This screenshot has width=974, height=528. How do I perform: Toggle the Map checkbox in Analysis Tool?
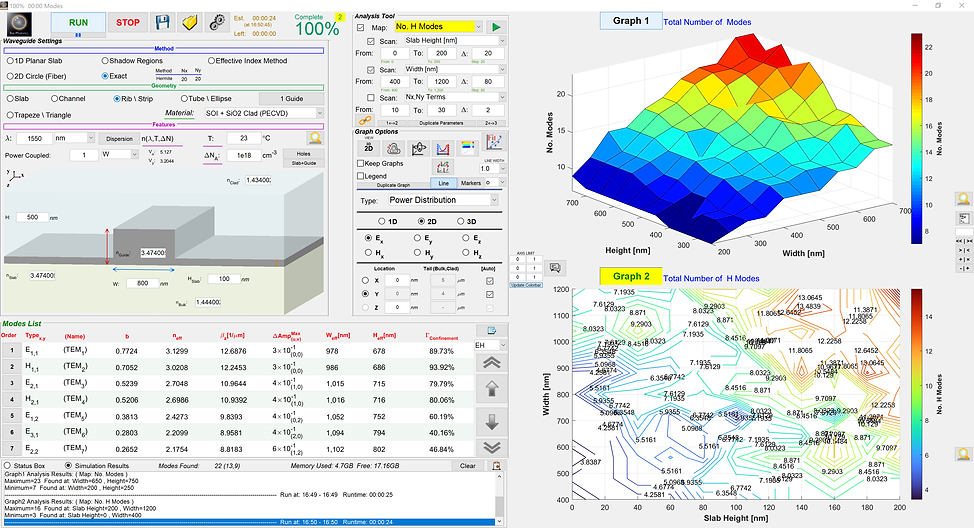tap(361, 27)
